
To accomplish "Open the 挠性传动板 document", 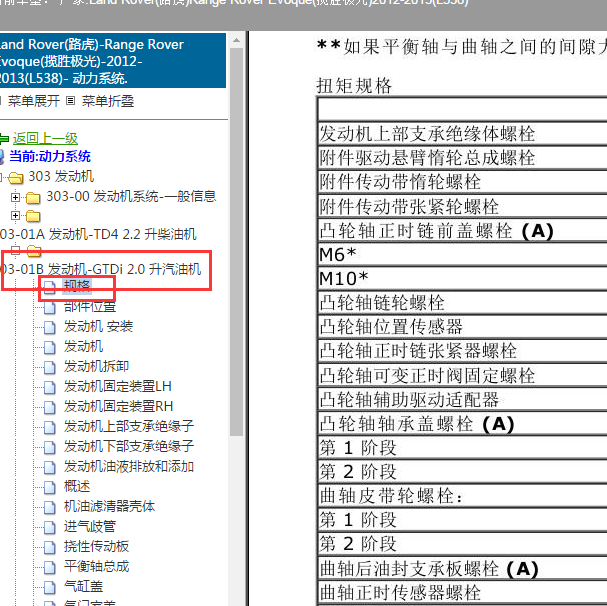I will (x=96, y=547).
